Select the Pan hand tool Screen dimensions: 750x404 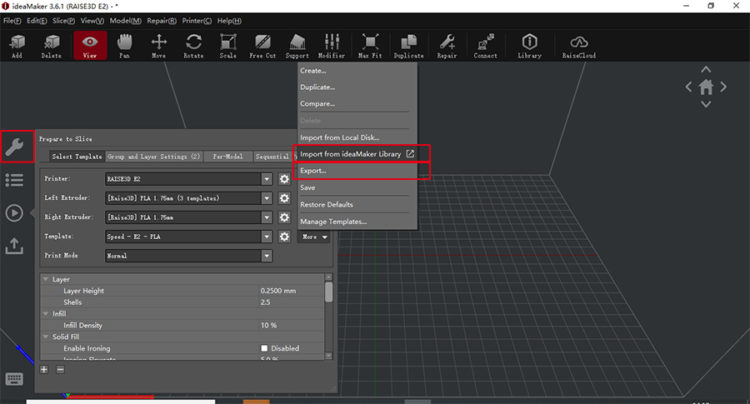tap(124, 46)
